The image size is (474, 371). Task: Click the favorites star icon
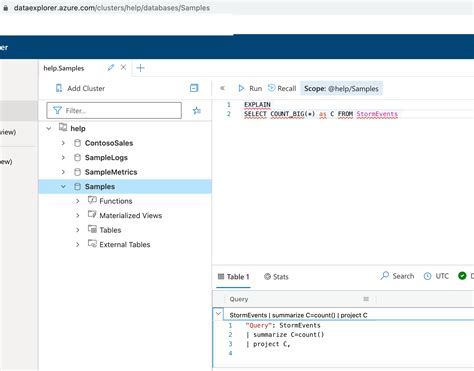point(197,110)
